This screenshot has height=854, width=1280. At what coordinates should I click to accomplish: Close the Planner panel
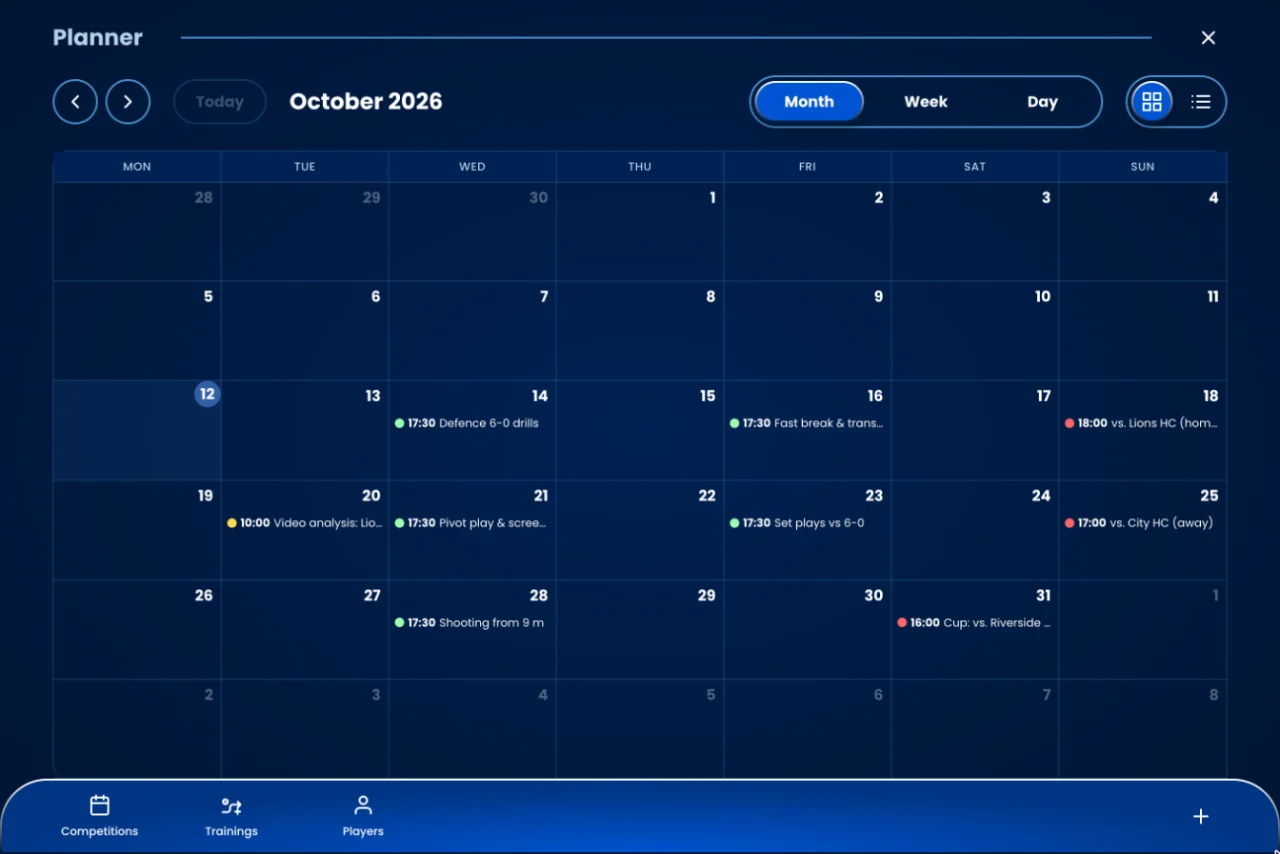click(1208, 38)
